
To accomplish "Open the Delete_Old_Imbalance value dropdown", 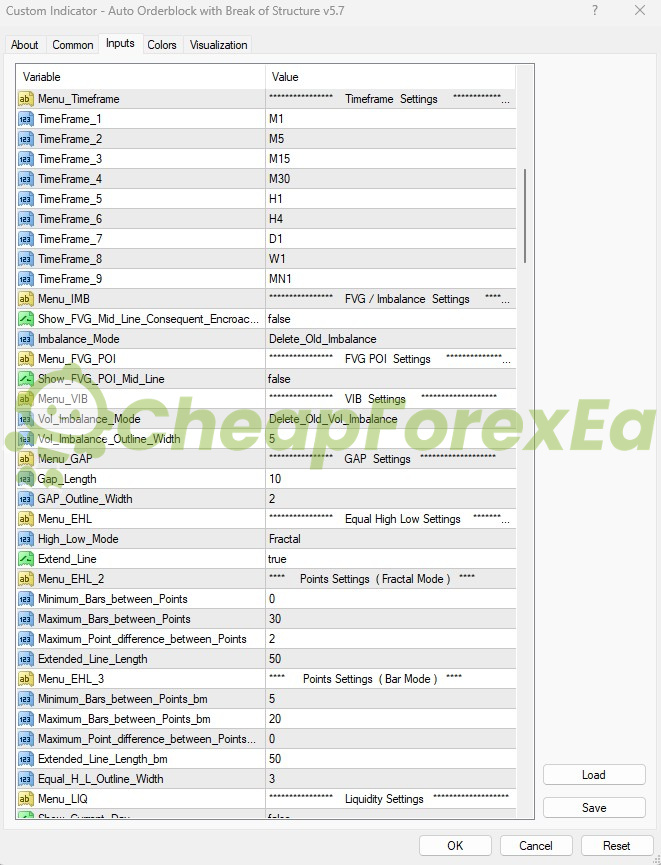I will point(391,339).
